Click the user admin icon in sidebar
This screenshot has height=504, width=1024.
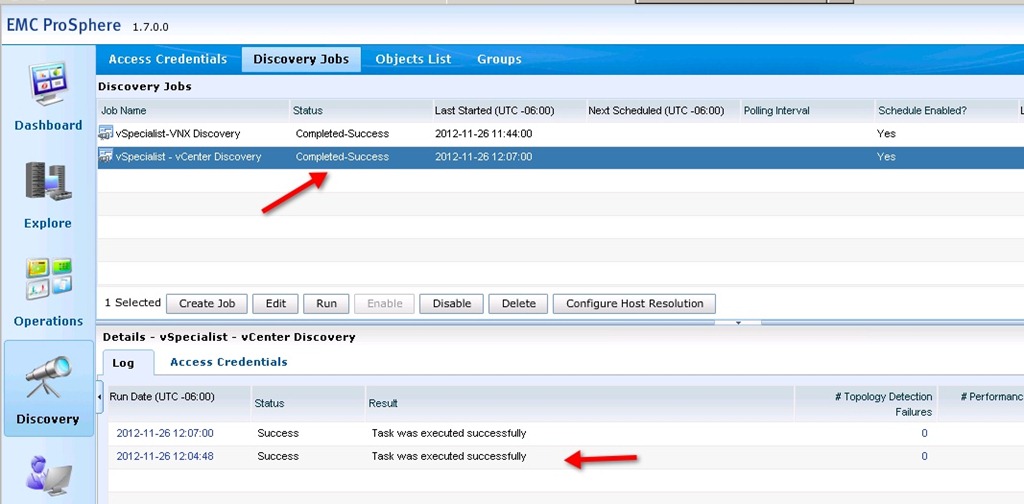tap(47, 477)
